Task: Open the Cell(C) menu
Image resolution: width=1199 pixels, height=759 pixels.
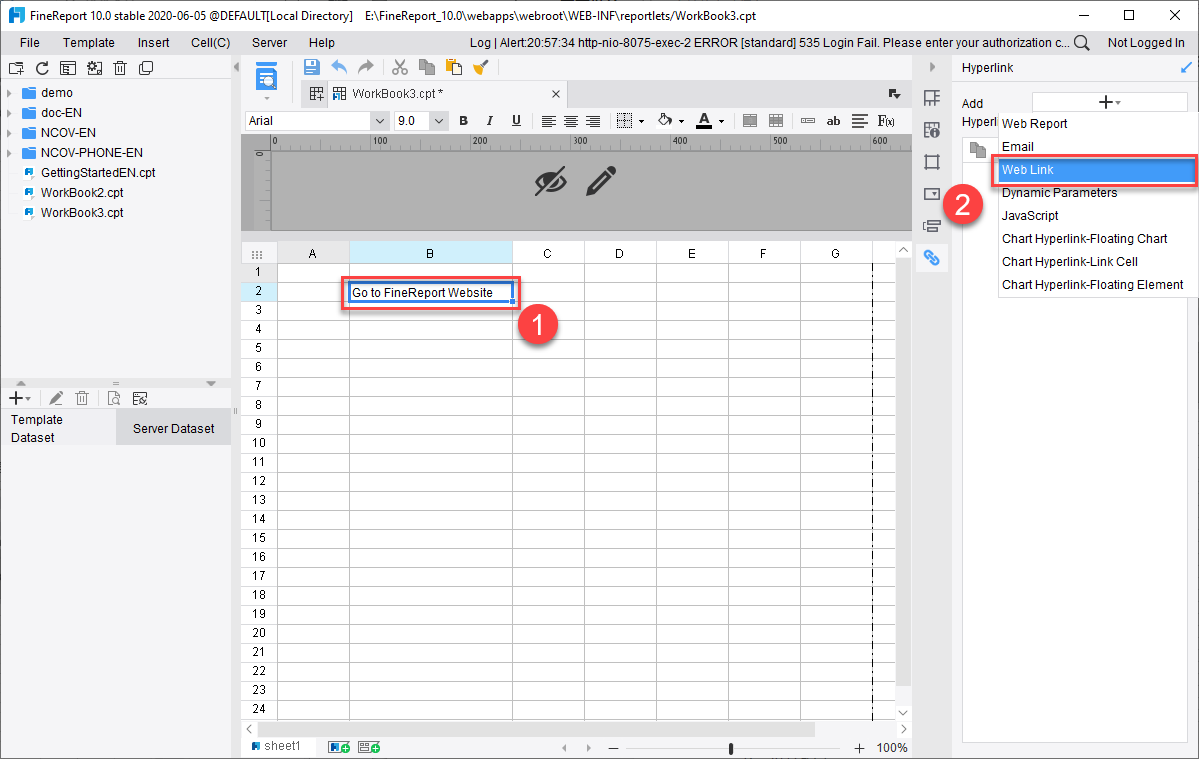Action: [x=210, y=43]
